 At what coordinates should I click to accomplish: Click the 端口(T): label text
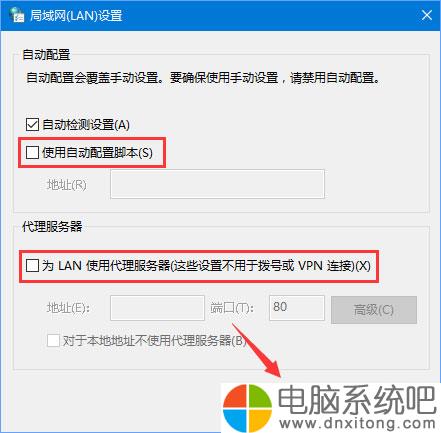coord(232,308)
